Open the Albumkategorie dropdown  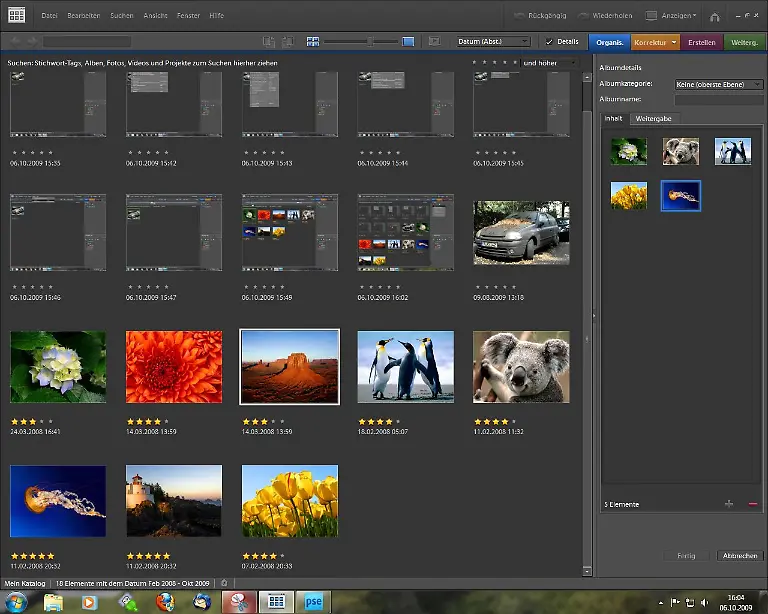click(x=718, y=85)
